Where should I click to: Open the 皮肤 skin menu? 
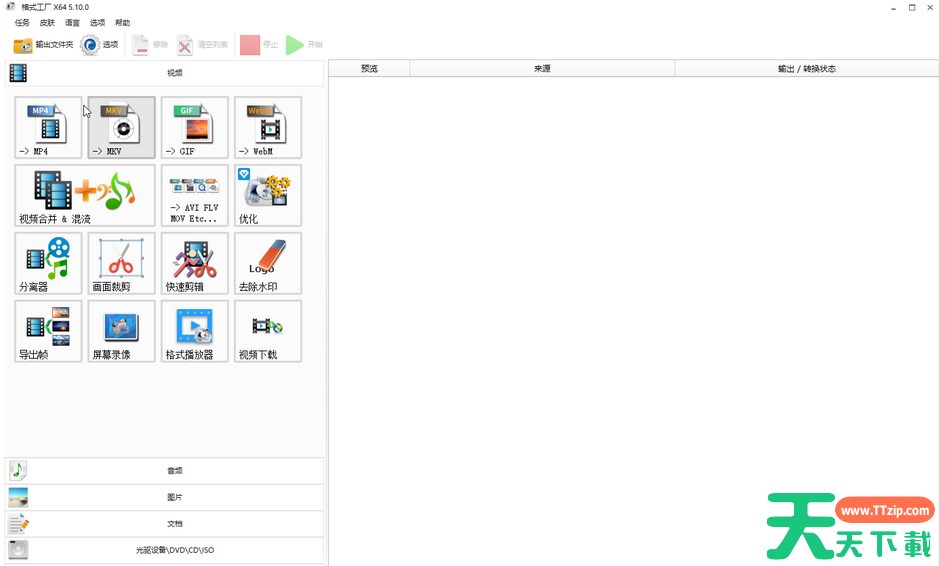(x=47, y=22)
